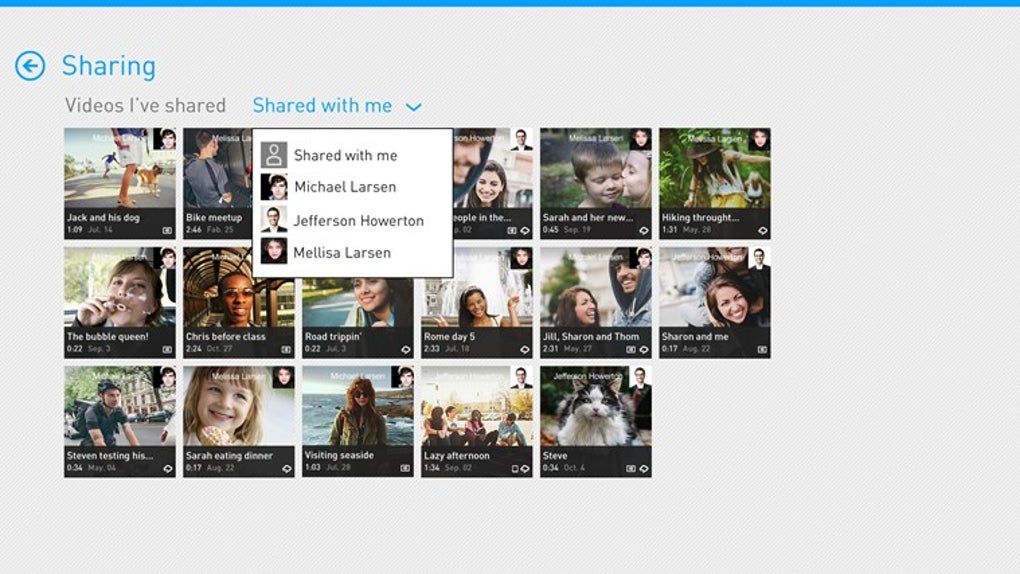Click the phone icon on Lazy afternoon card

click(x=515, y=469)
